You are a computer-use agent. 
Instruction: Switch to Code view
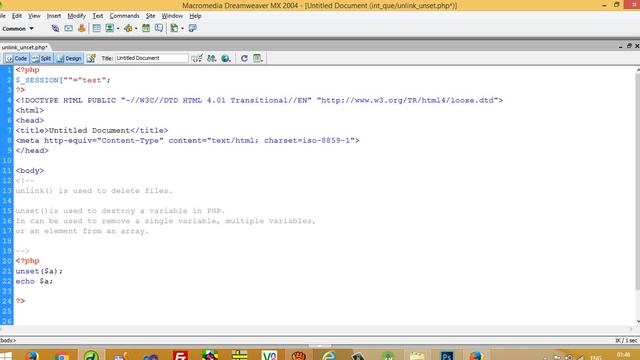16,58
